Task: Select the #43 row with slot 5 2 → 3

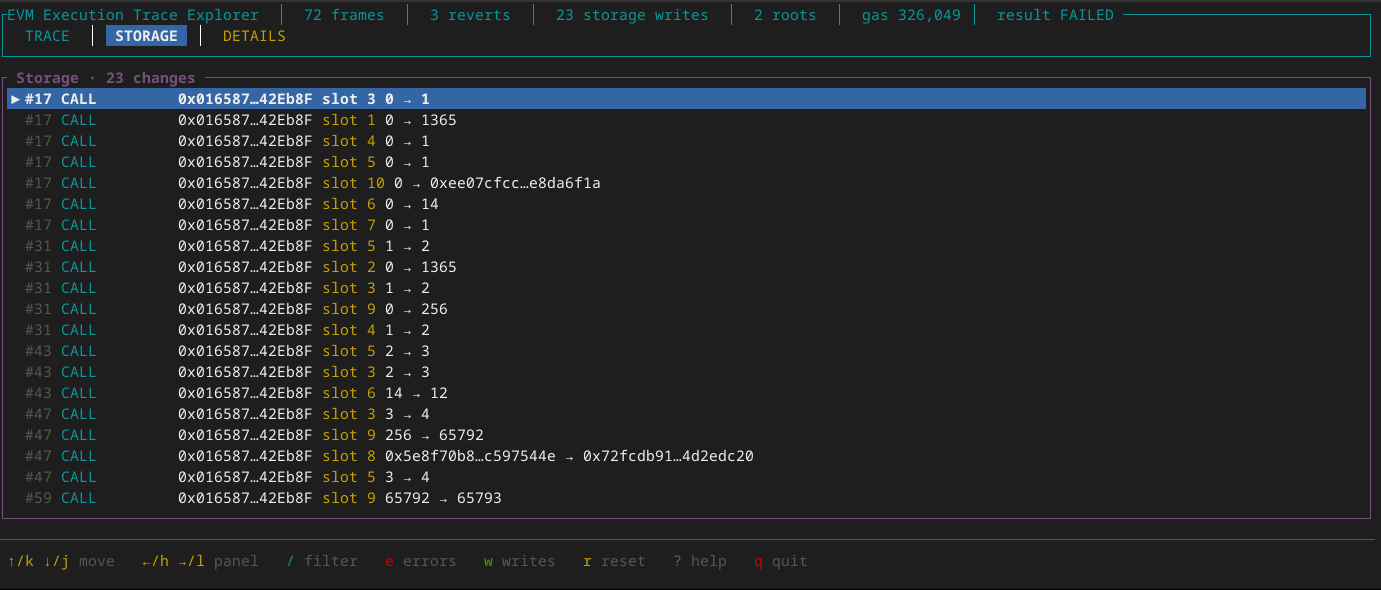Action: tap(687, 351)
